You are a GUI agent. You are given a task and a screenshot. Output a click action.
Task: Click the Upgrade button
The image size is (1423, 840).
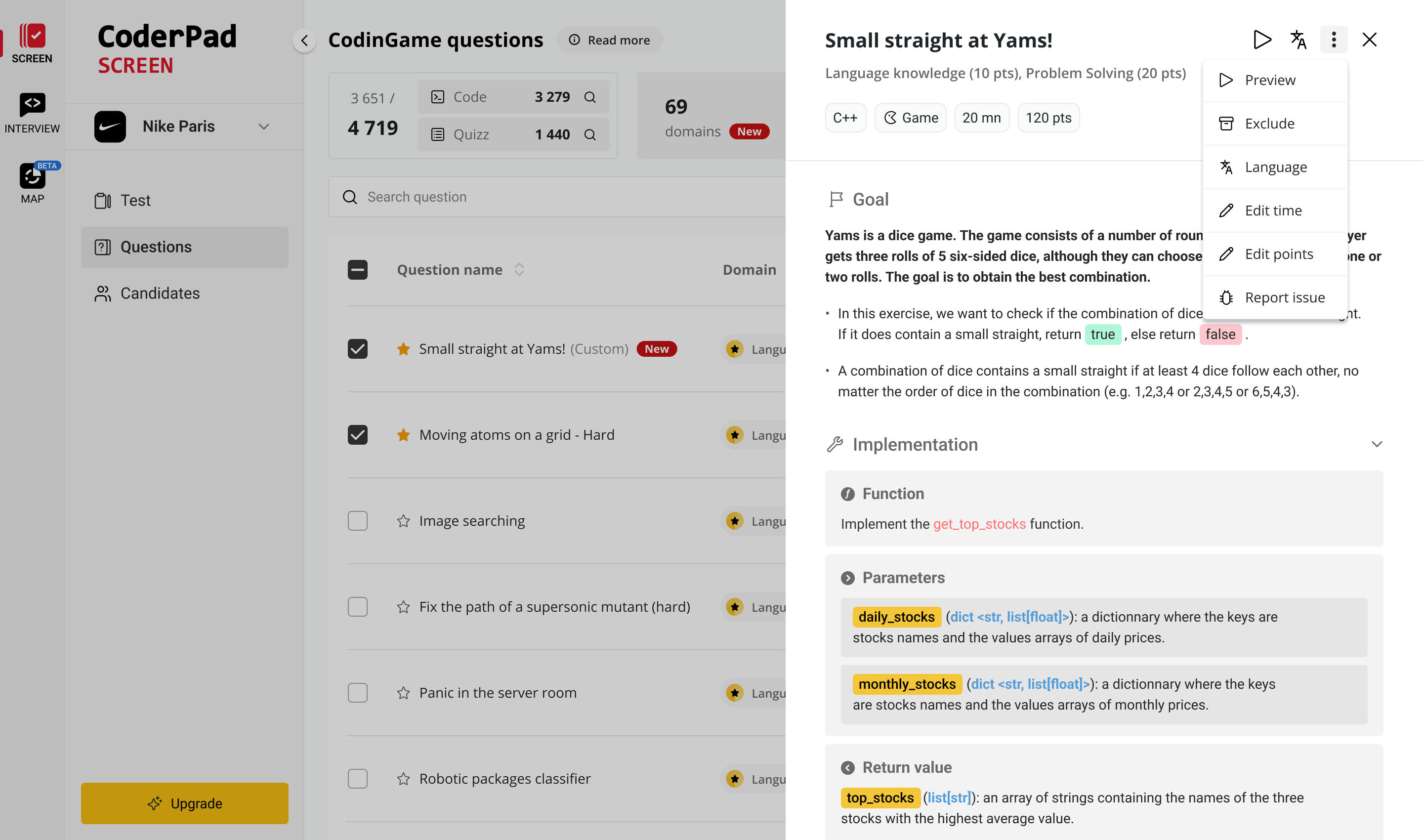pos(184,803)
